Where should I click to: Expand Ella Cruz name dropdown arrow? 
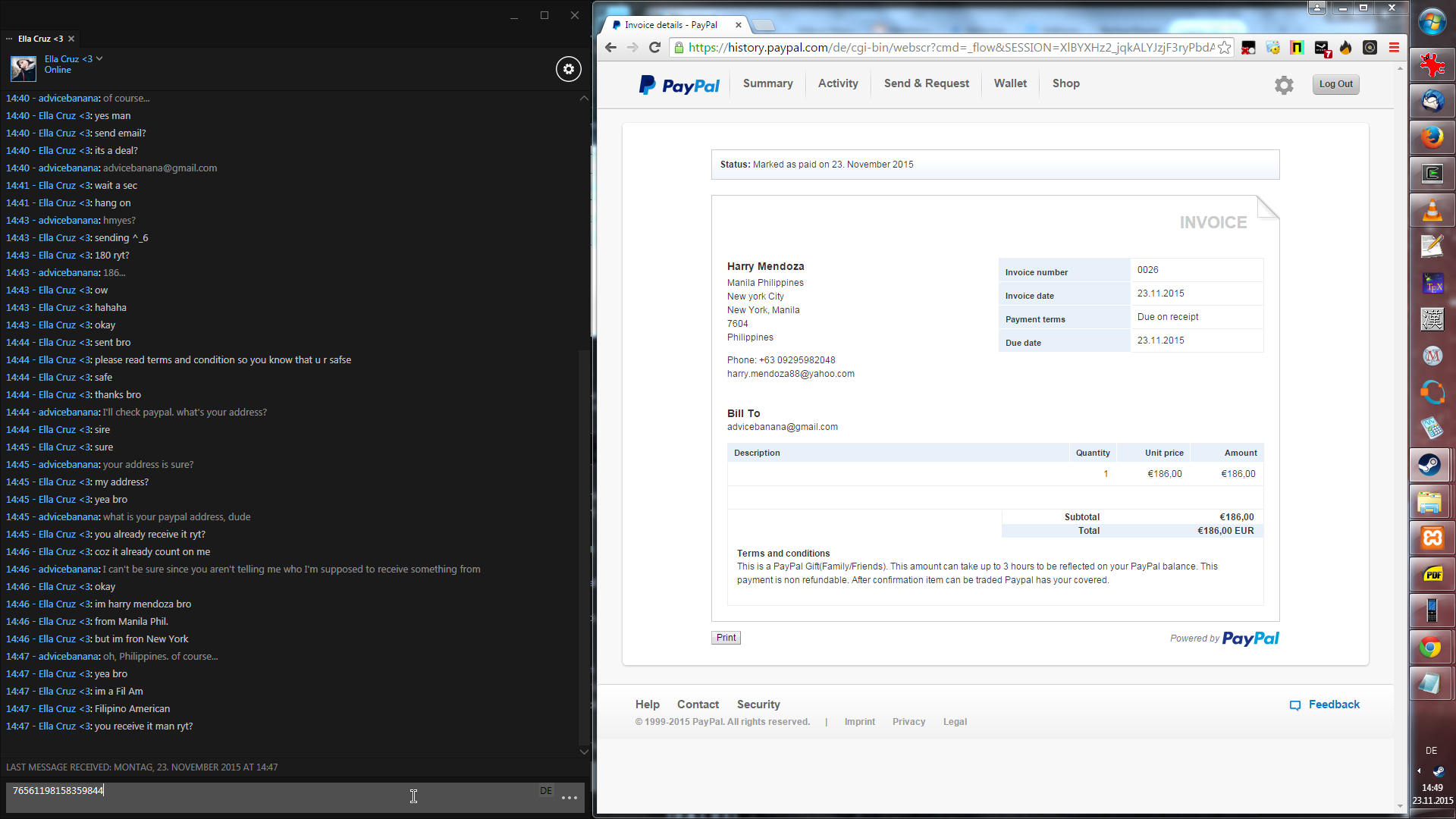(x=99, y=58)
